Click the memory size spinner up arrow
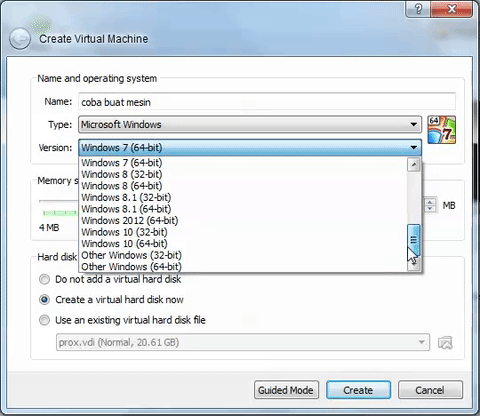The width and height of the screenshot is (480, 416). [430, 202]
